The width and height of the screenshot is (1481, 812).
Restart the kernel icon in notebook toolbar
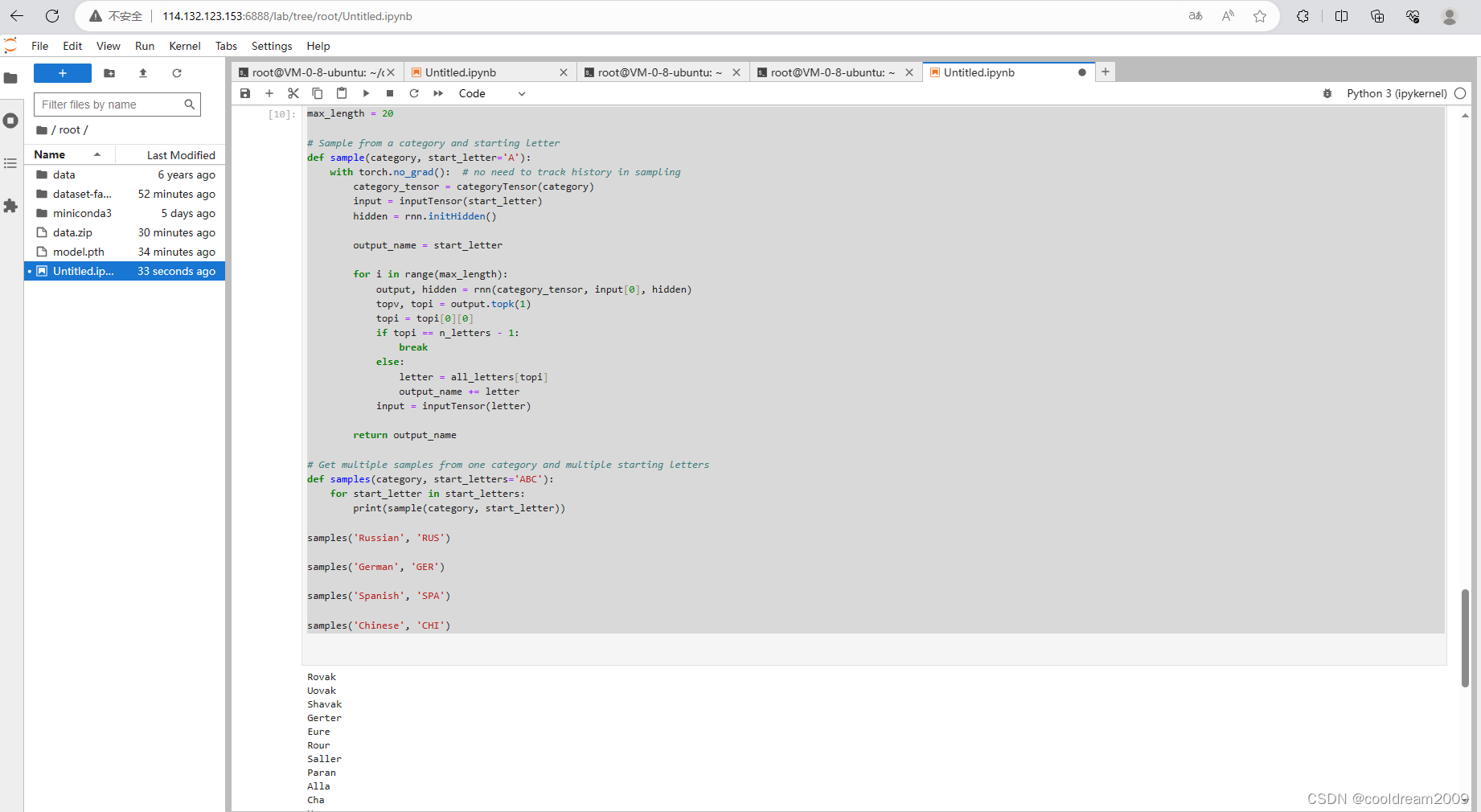pos(414,93)
